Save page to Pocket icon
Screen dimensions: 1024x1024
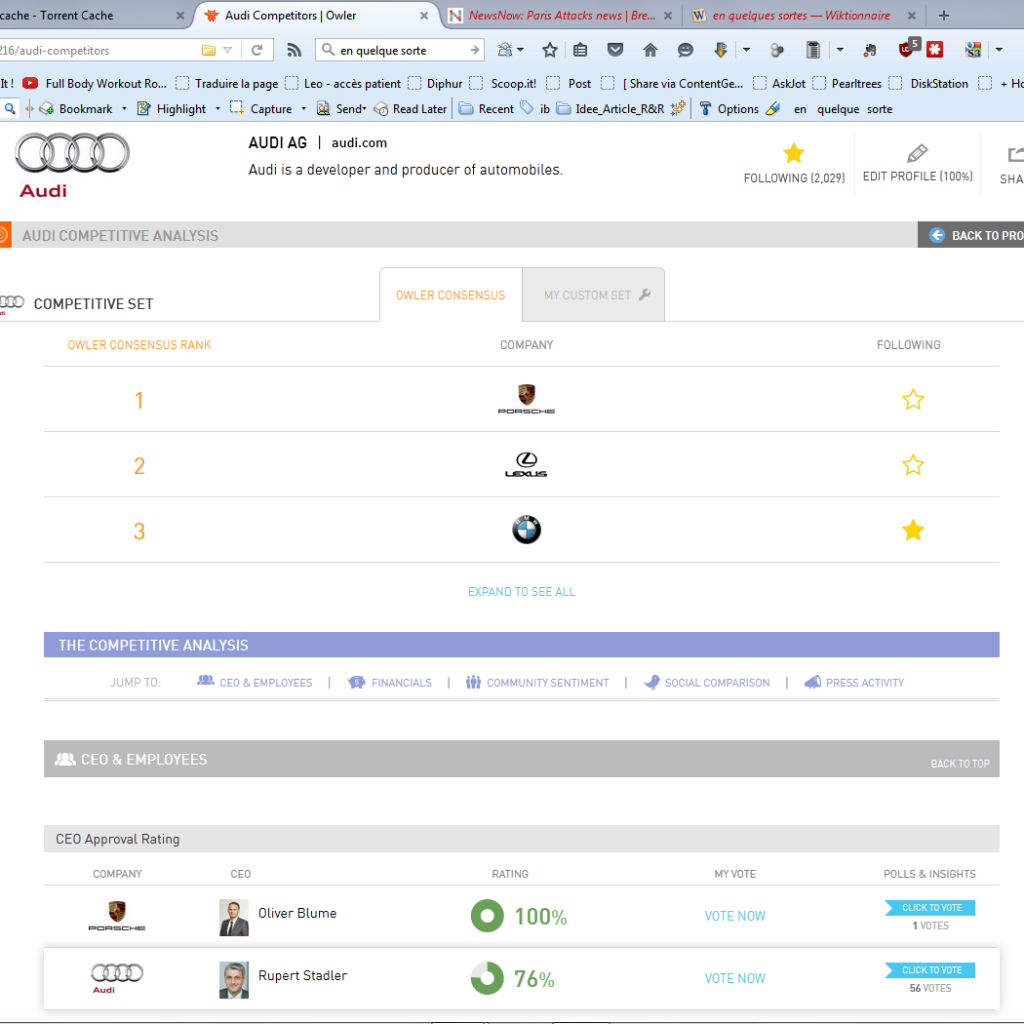615,50
